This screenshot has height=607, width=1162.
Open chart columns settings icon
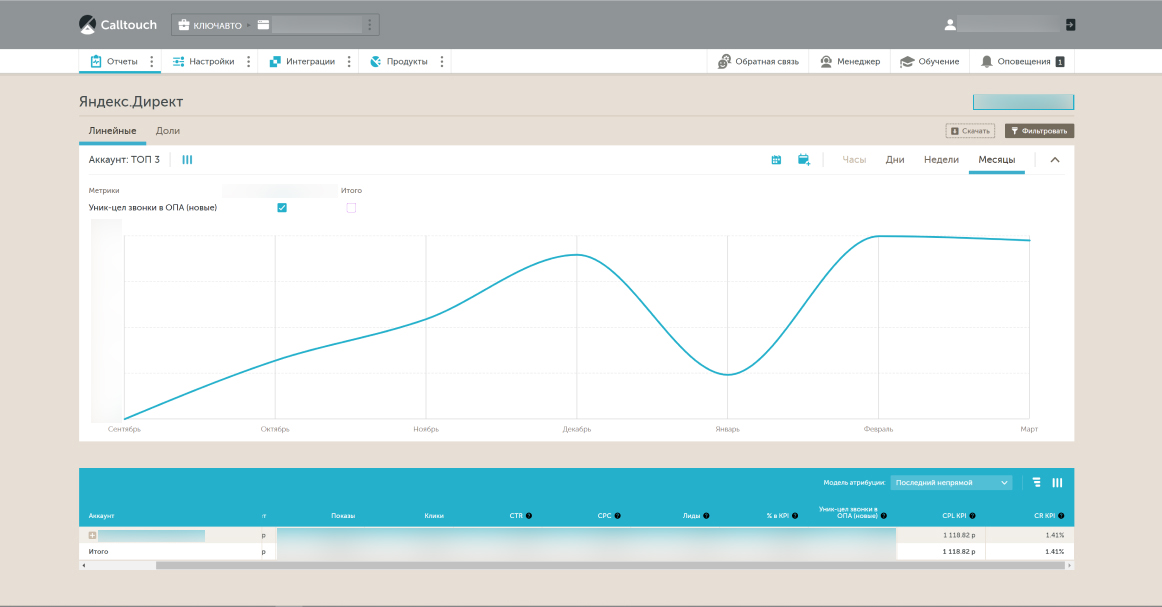point(187,159)
